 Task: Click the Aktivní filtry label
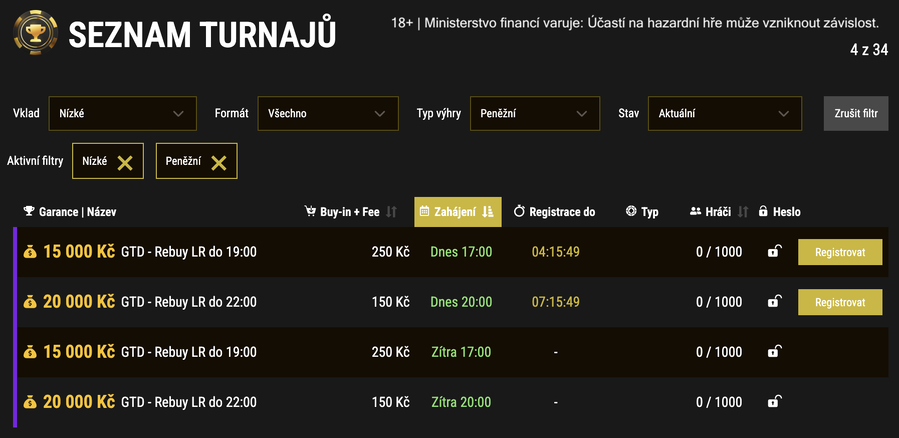[35, 162]
